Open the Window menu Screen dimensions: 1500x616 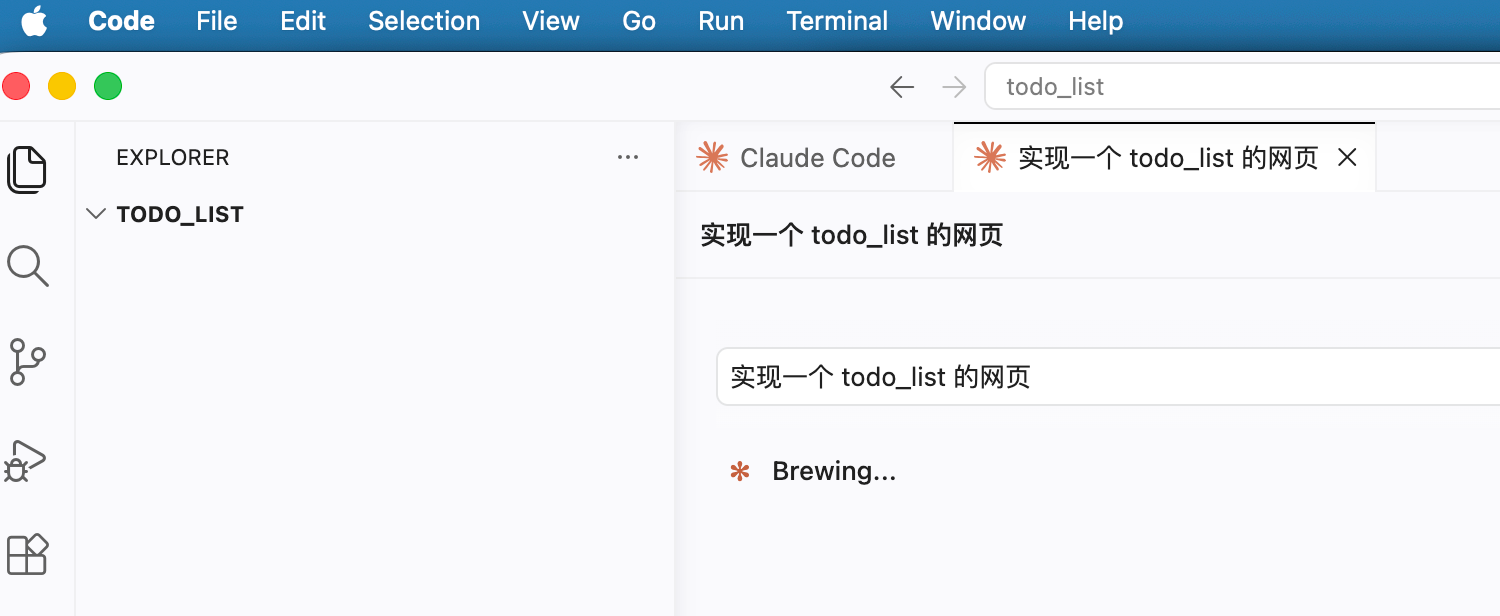coord(978,21)
